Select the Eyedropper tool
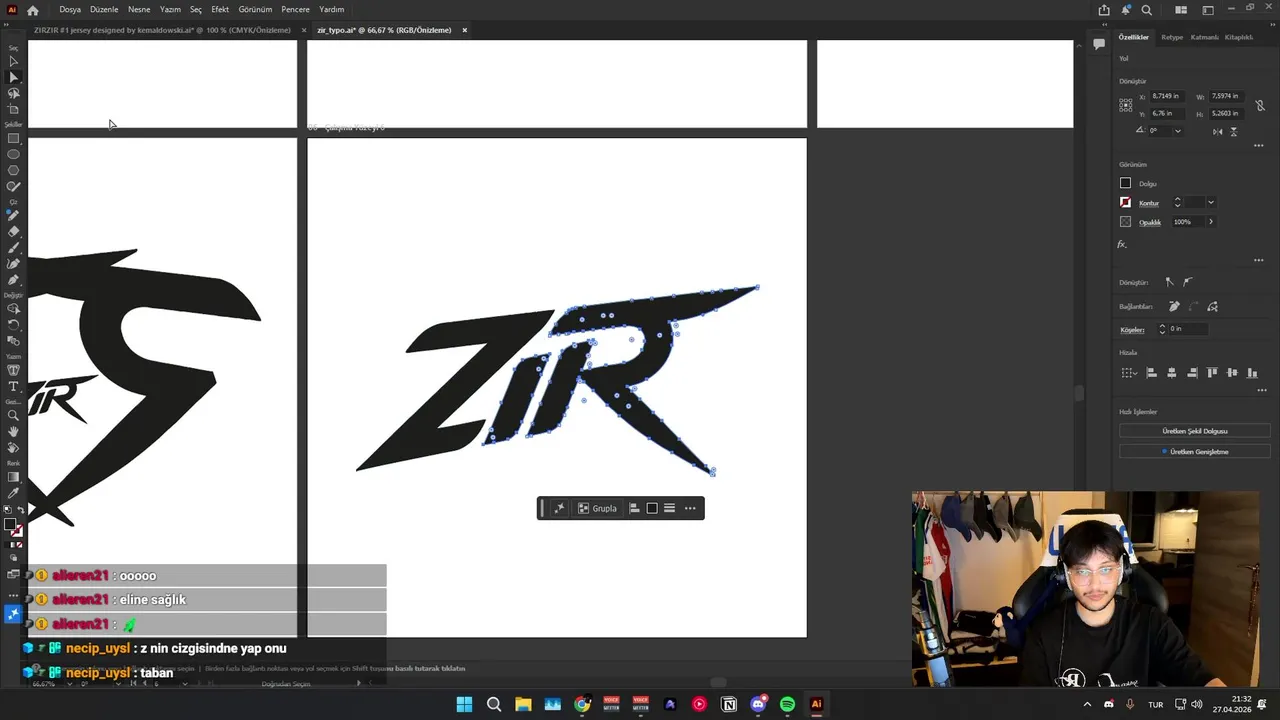 13,493
